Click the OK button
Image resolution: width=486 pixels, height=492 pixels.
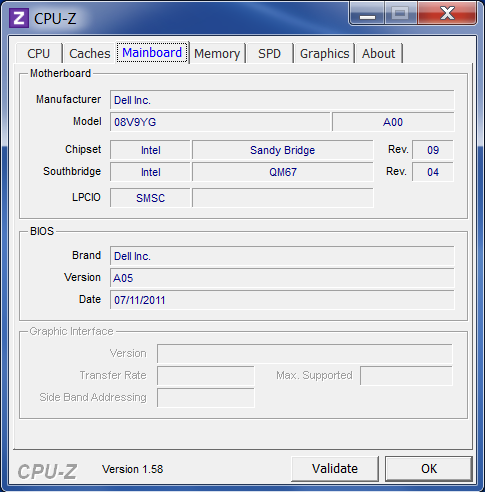[429, 469]
